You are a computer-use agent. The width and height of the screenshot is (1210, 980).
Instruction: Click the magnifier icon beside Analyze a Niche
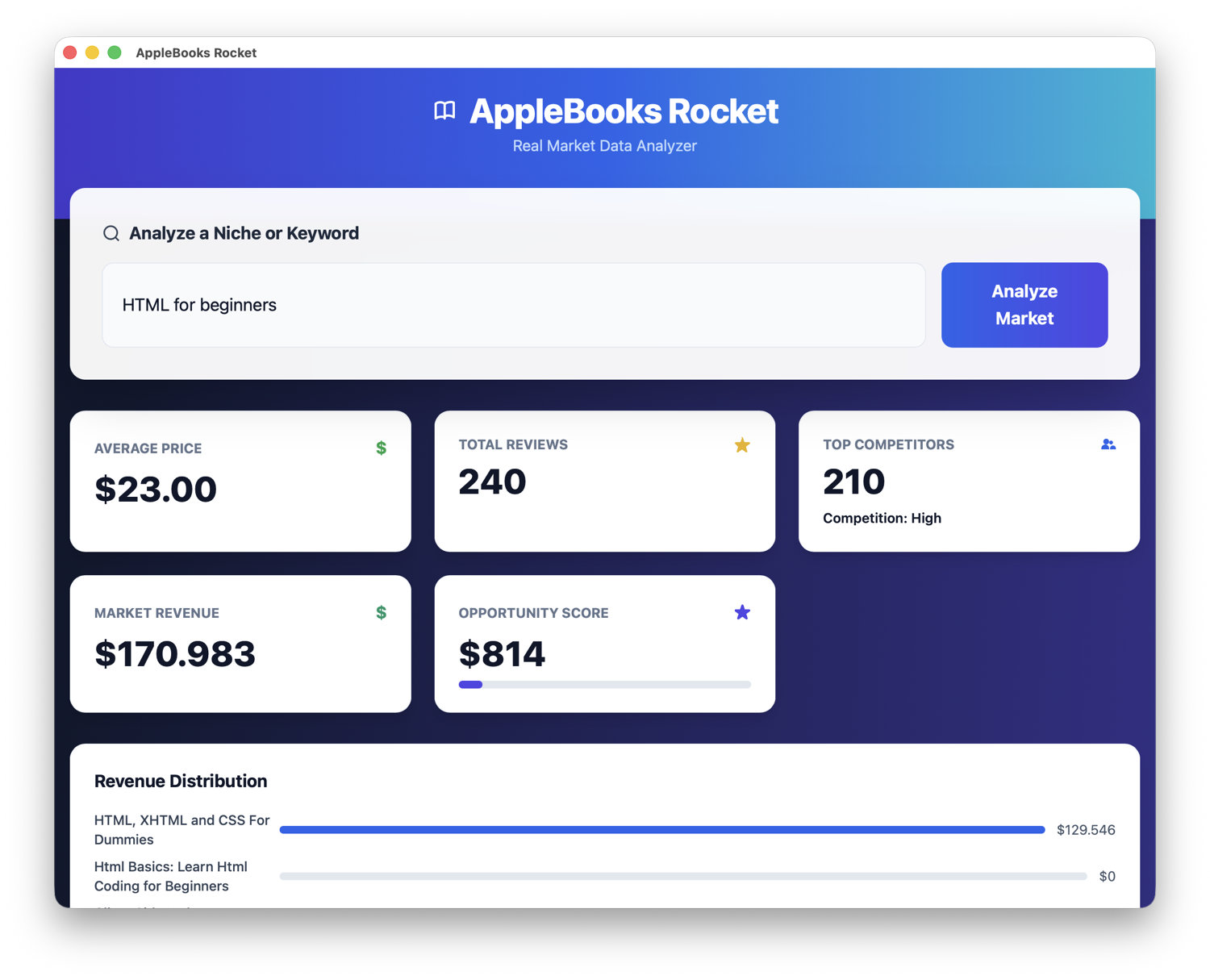[x=111, y=234]
